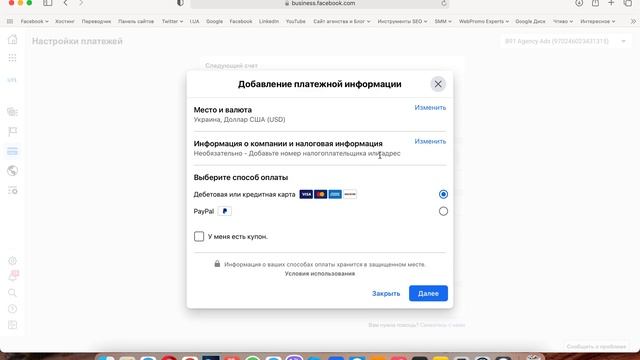Open the 'Хостинг' bookmark
This screenshot has height=360, width=640.
64,21
